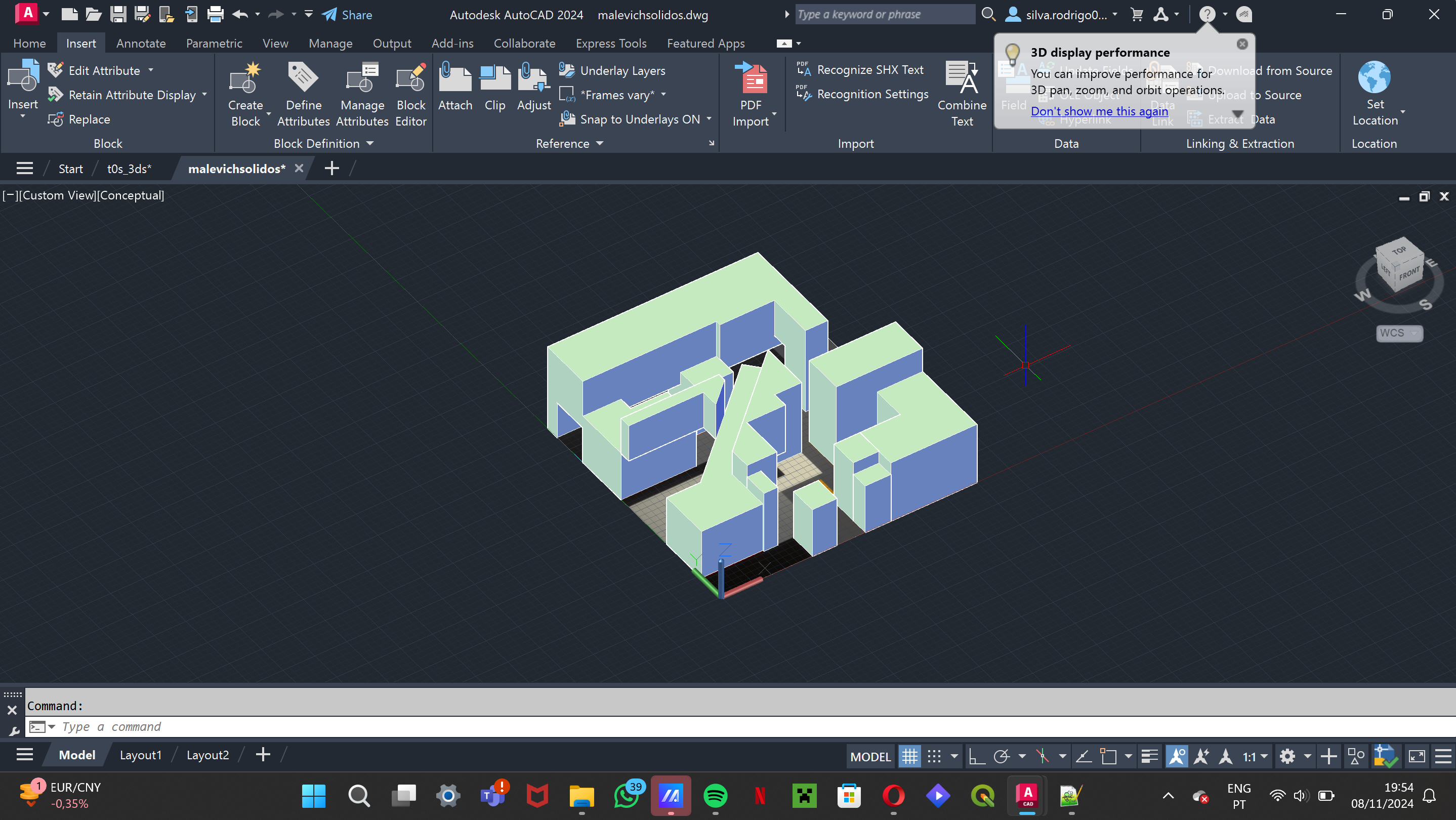Image resolution: width=1456 pixels, height=820 pixels.
Task: Toggle snap mode dots in status bar
Action: (934, 756)
